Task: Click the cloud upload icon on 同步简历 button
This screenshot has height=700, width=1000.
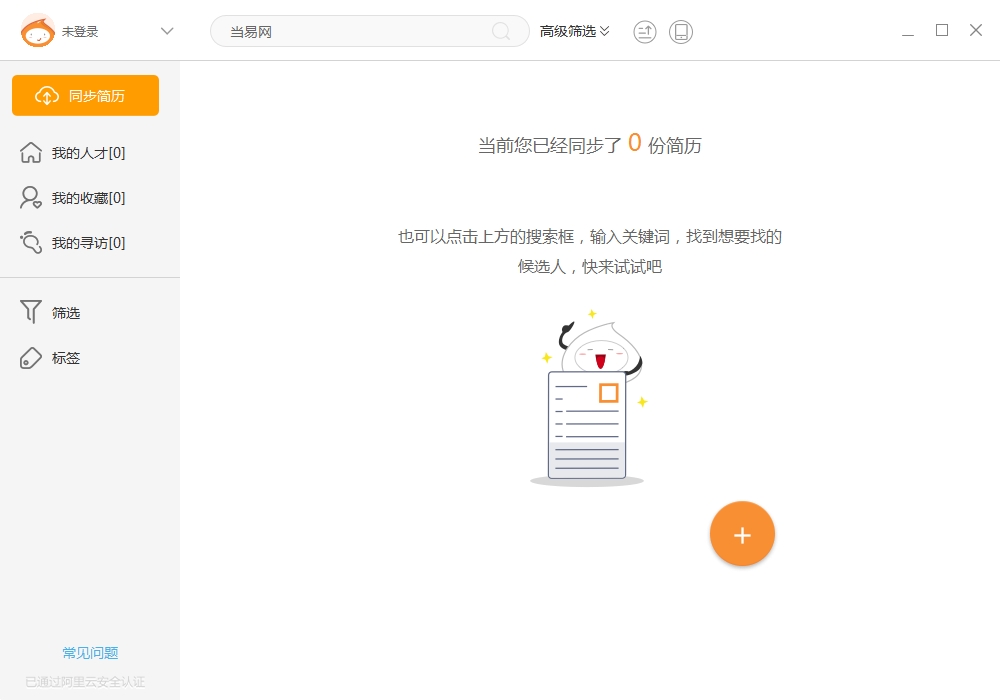Action: tap(45, 95)
